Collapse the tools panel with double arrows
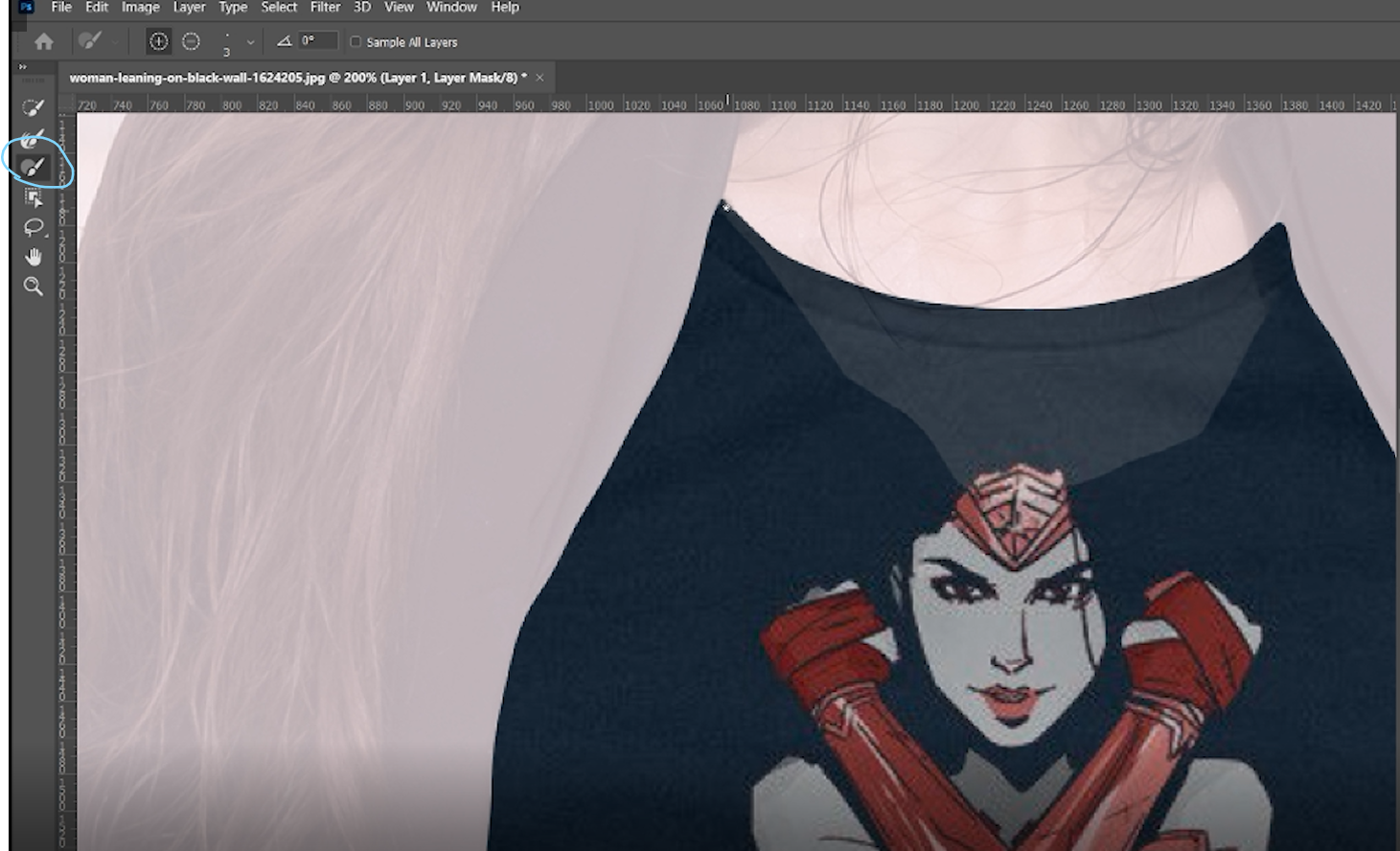The image size is (1400, 851). click(21, 66)
